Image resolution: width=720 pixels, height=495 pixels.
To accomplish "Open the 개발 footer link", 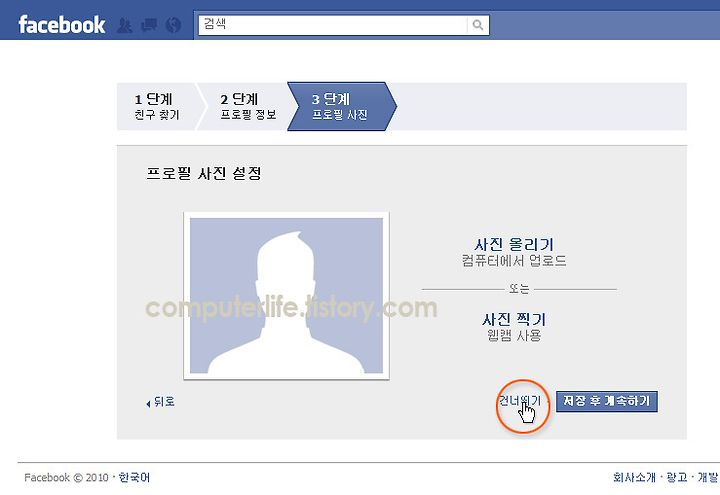I will click(709, 478).
